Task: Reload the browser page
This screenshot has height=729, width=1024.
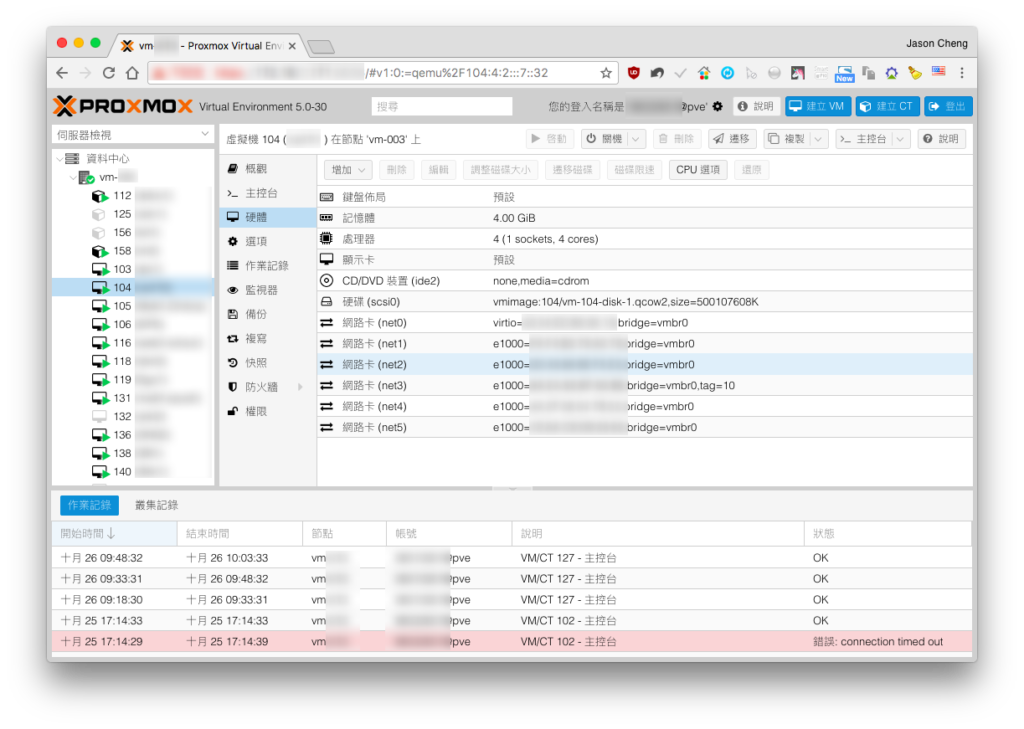Action: tap(108, 73)
